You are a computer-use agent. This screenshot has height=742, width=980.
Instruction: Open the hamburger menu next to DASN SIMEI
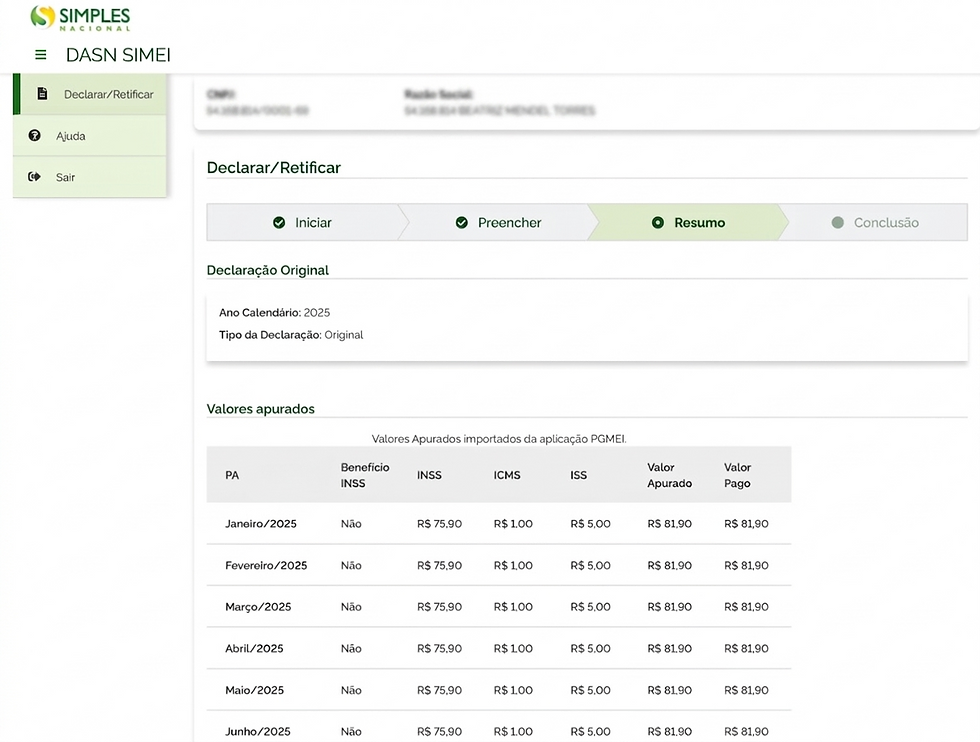[41, 55]
